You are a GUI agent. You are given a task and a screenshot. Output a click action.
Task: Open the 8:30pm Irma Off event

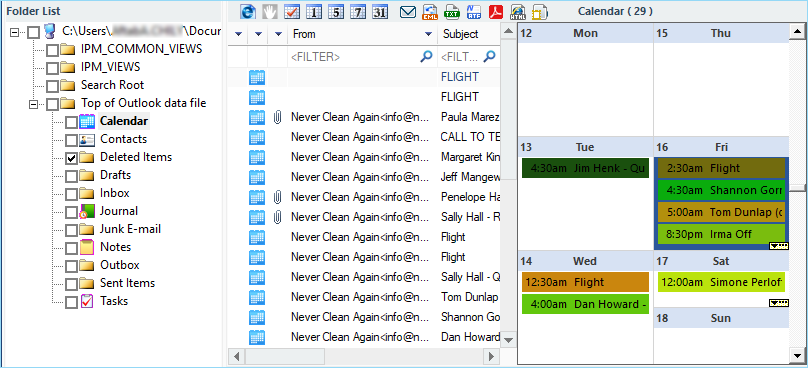721,234
